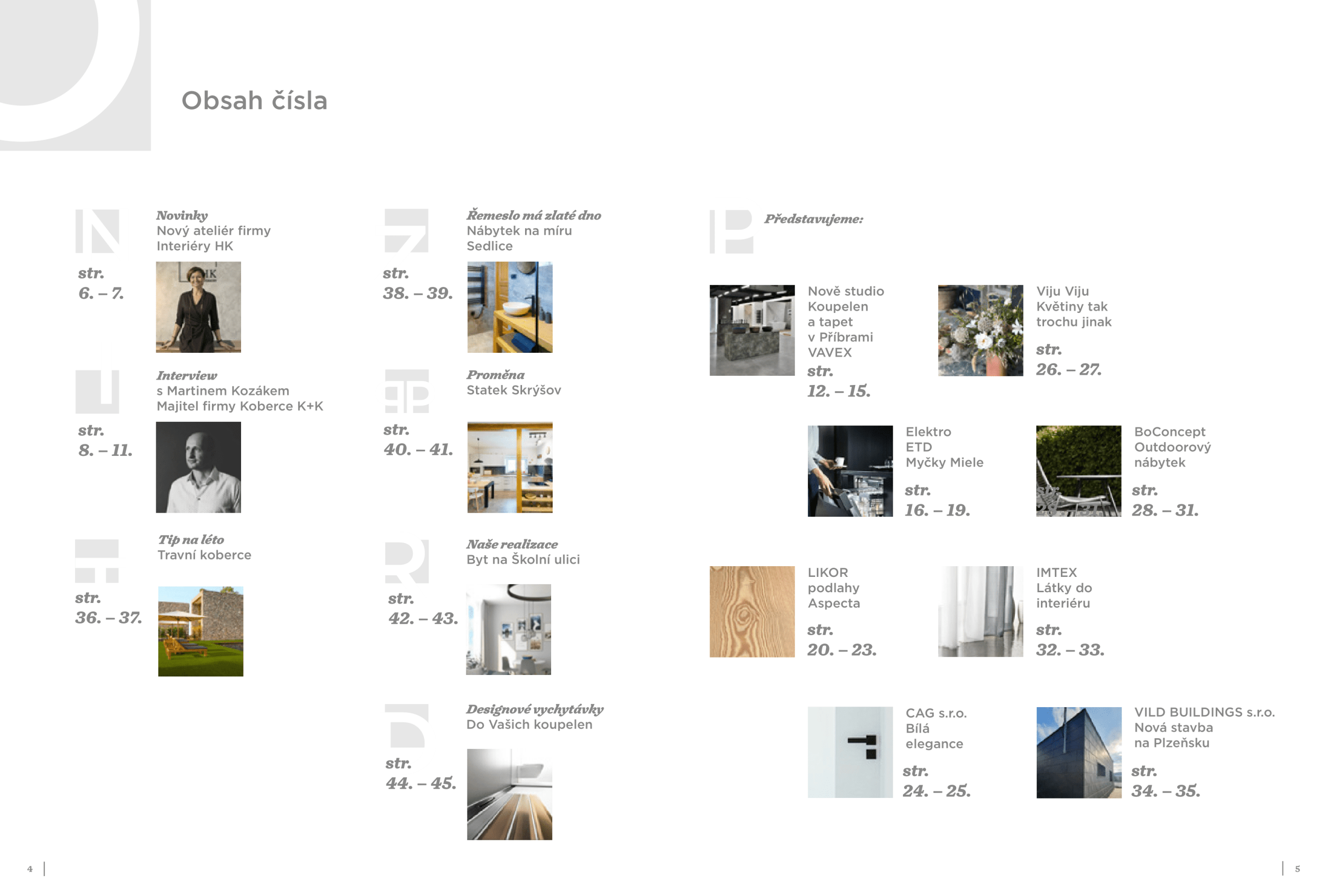Viewport: 1328px width, 896px height.
Task: Open the VAVEX bathroom studio photo
Action: (x=752, y=330)
